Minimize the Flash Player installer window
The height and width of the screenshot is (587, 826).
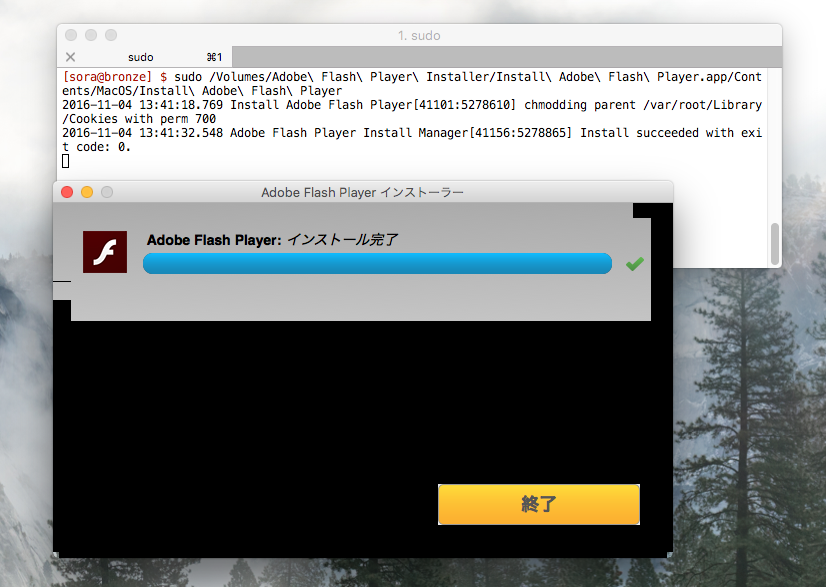pos(87,192)
